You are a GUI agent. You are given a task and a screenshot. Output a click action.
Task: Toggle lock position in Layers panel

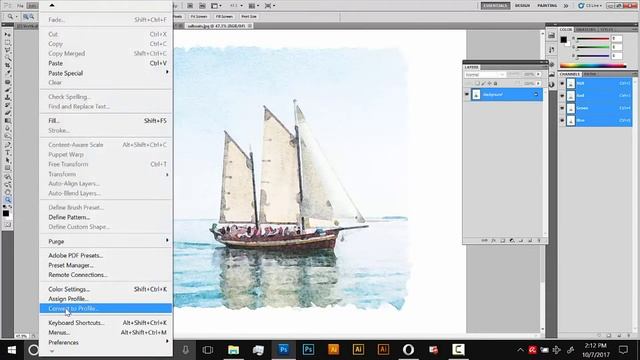[x=489, y=84]
